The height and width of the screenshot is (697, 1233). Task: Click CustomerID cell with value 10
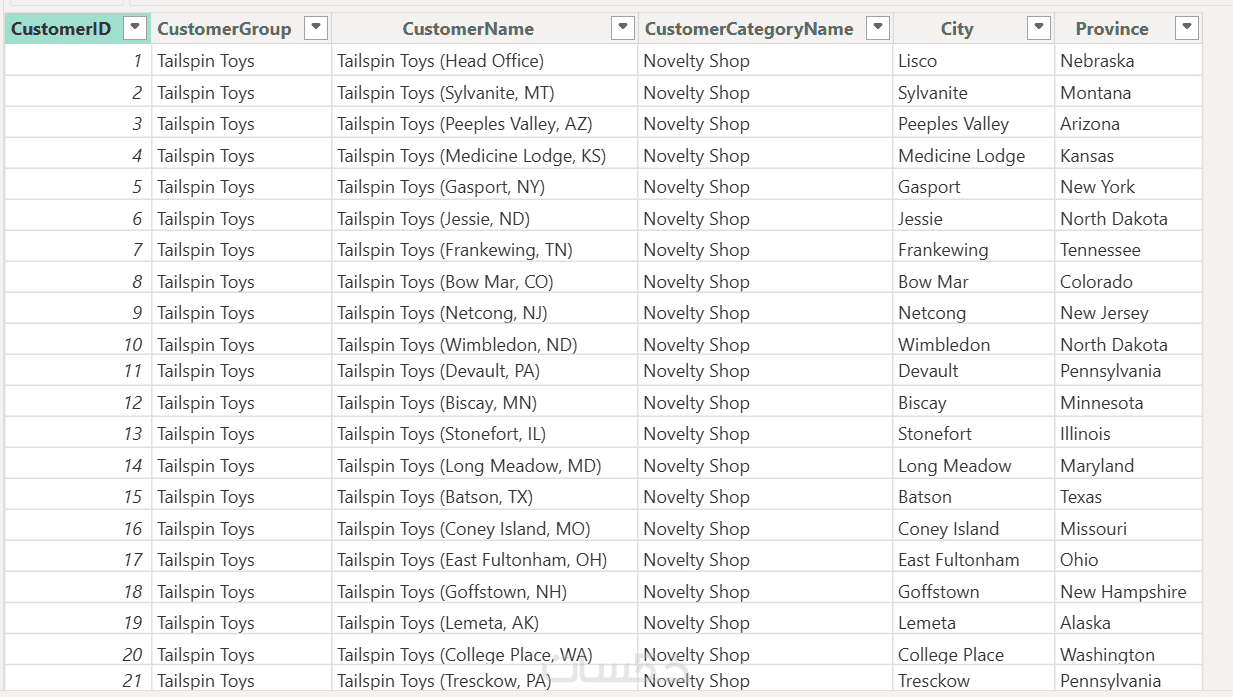pos(133,345)
